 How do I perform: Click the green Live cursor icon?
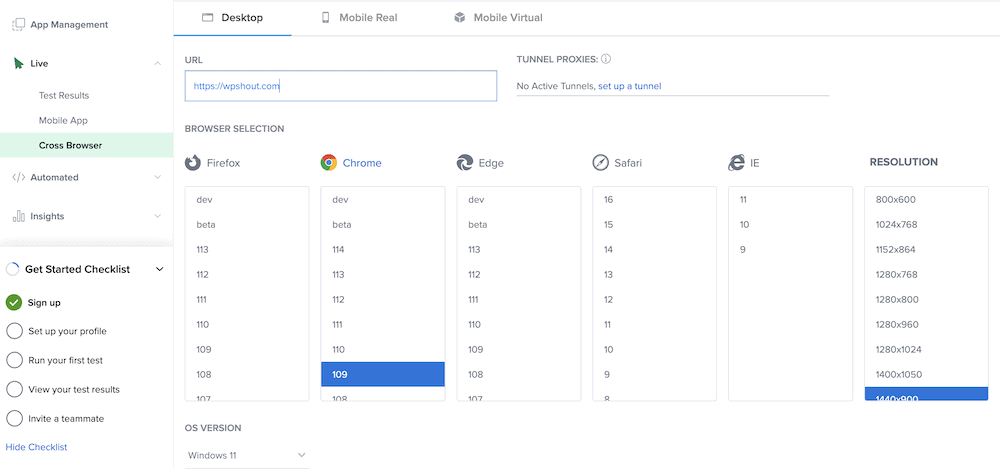click(x=18, y=63)
